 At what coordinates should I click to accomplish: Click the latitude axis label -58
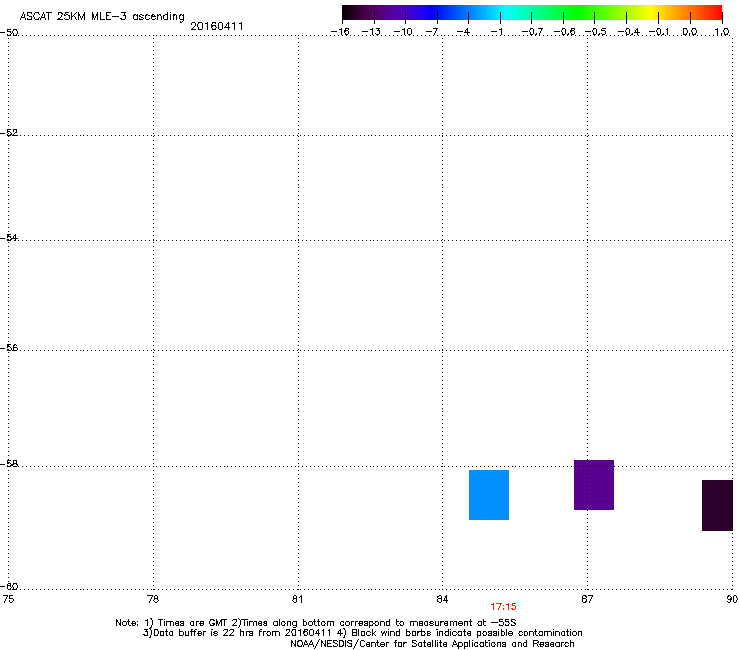9,464
